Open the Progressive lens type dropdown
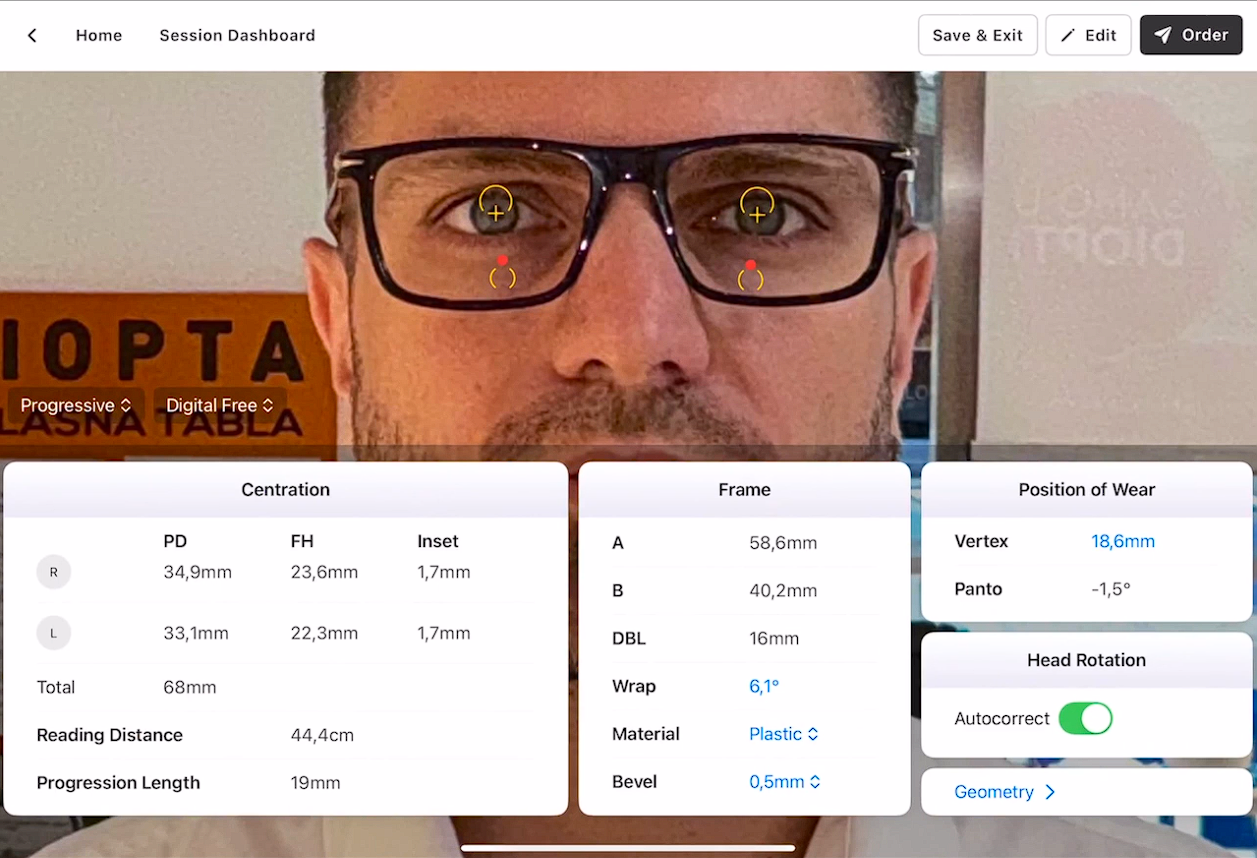This screenshot has height=858, width=1257. [x=76, y=405]
